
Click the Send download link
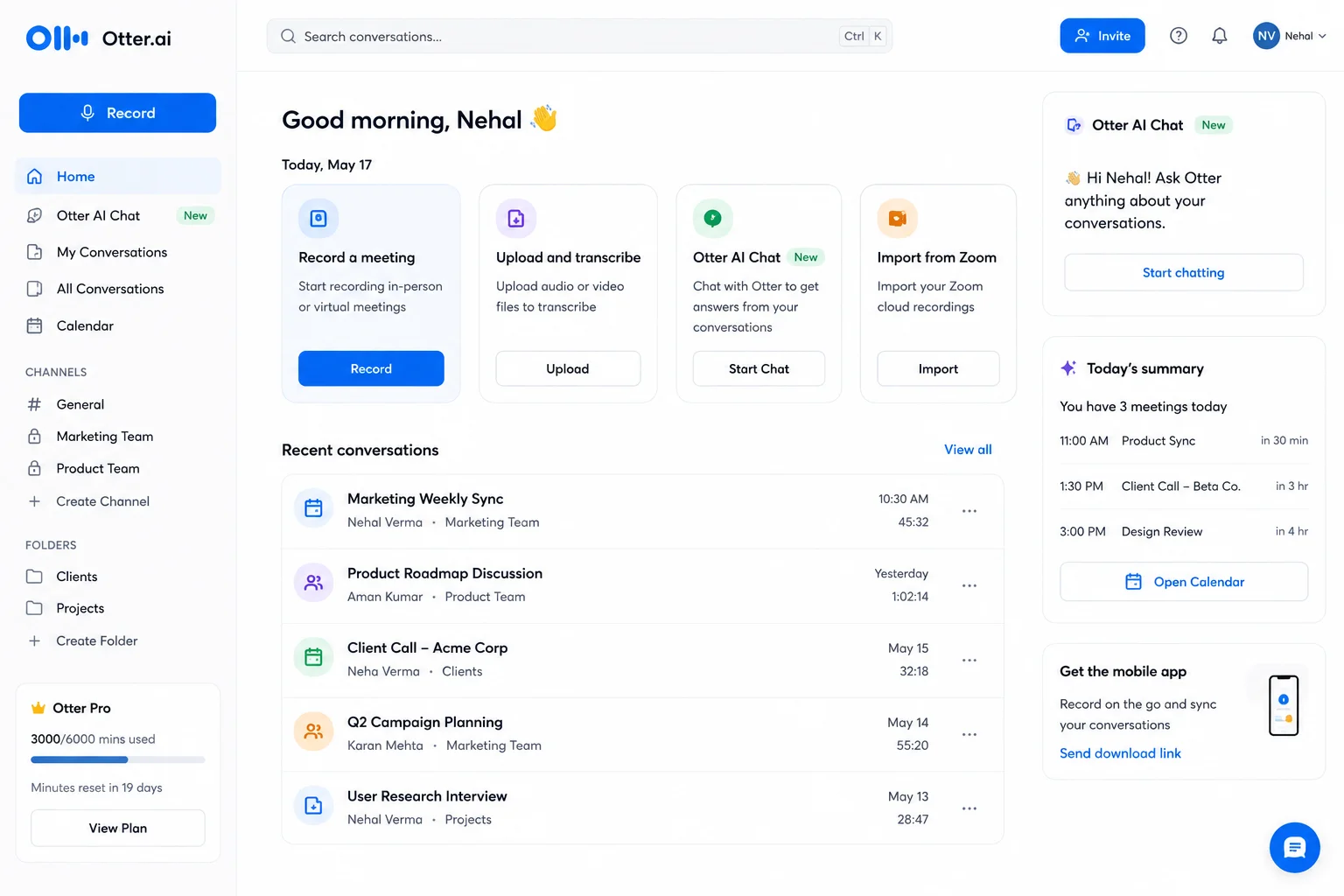pyautogui.click(x=1120, y=753)
